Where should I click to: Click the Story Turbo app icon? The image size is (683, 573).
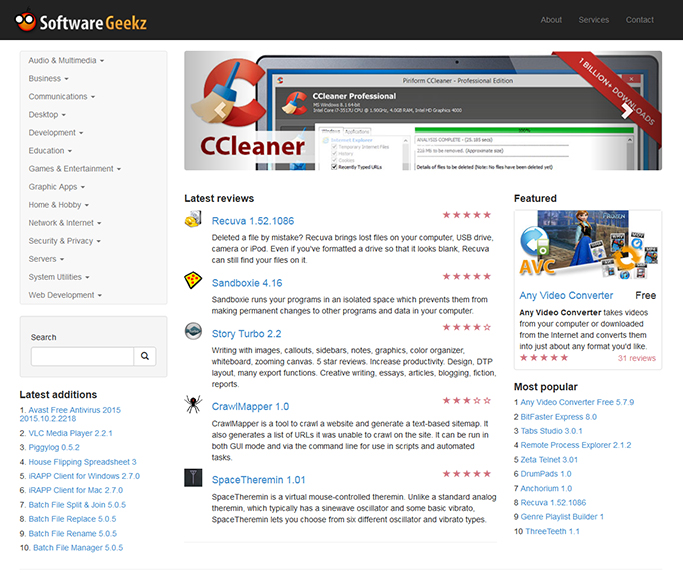pyautogui.click(x=193, y=331)
